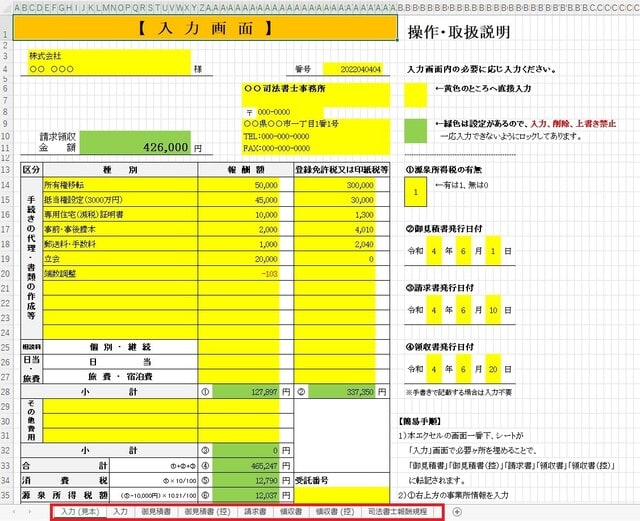Select the 領収書発行日付 day cell showing 20
The image size is (640, 521).
pos(493,369)
